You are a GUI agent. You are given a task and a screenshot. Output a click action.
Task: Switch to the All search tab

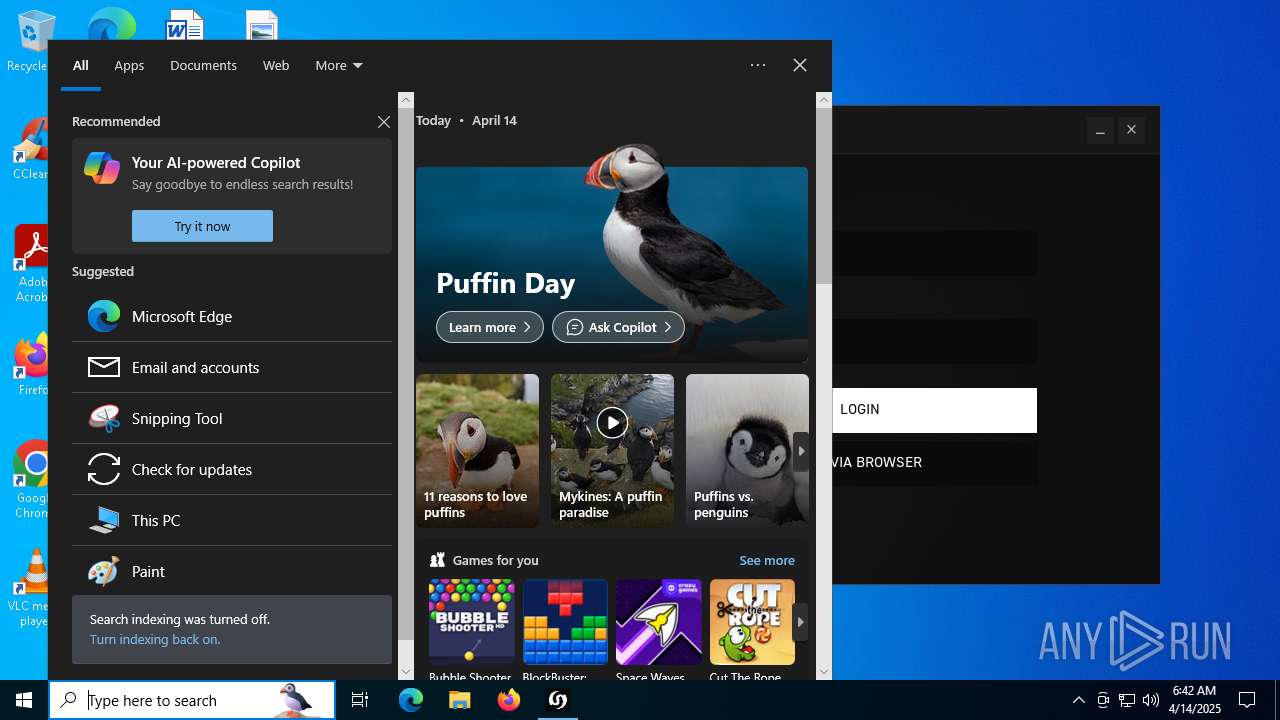(x=81, y=65)
